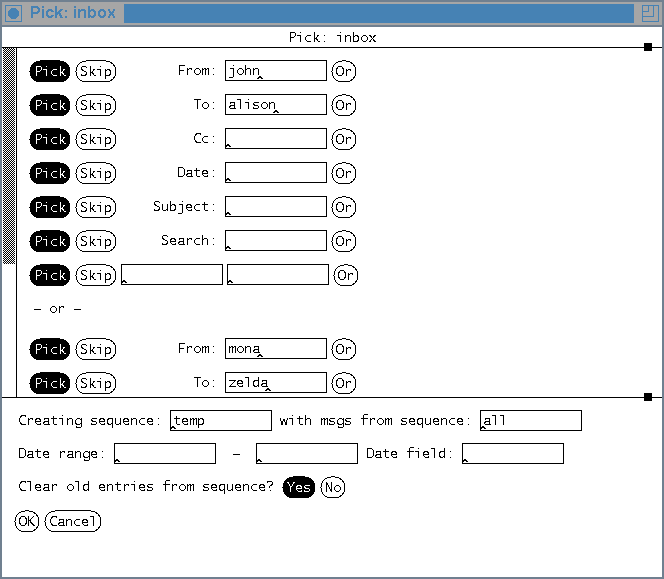
Task: Click the Cancel button
Action: pyautogui.click(x=73, y=521)
